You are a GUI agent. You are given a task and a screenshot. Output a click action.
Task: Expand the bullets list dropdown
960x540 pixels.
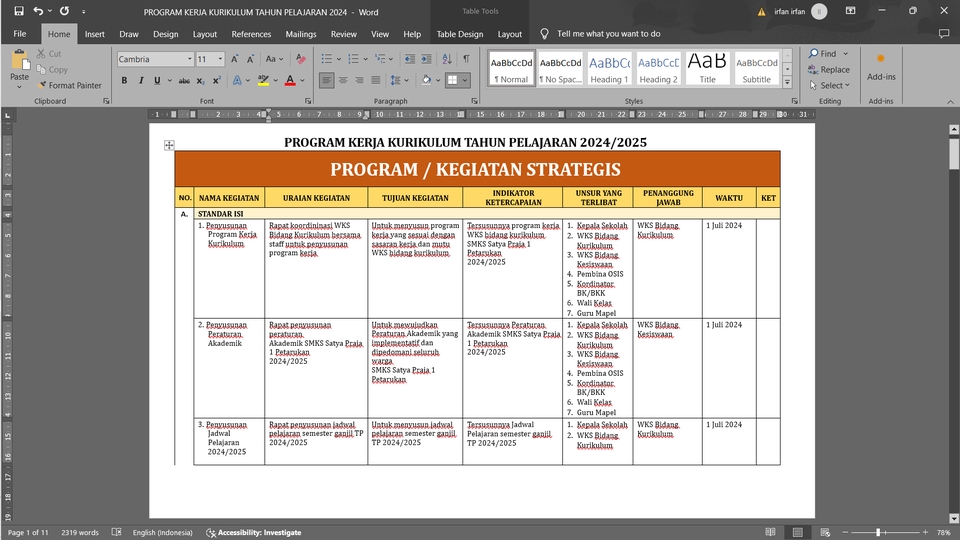click(339, 59)
